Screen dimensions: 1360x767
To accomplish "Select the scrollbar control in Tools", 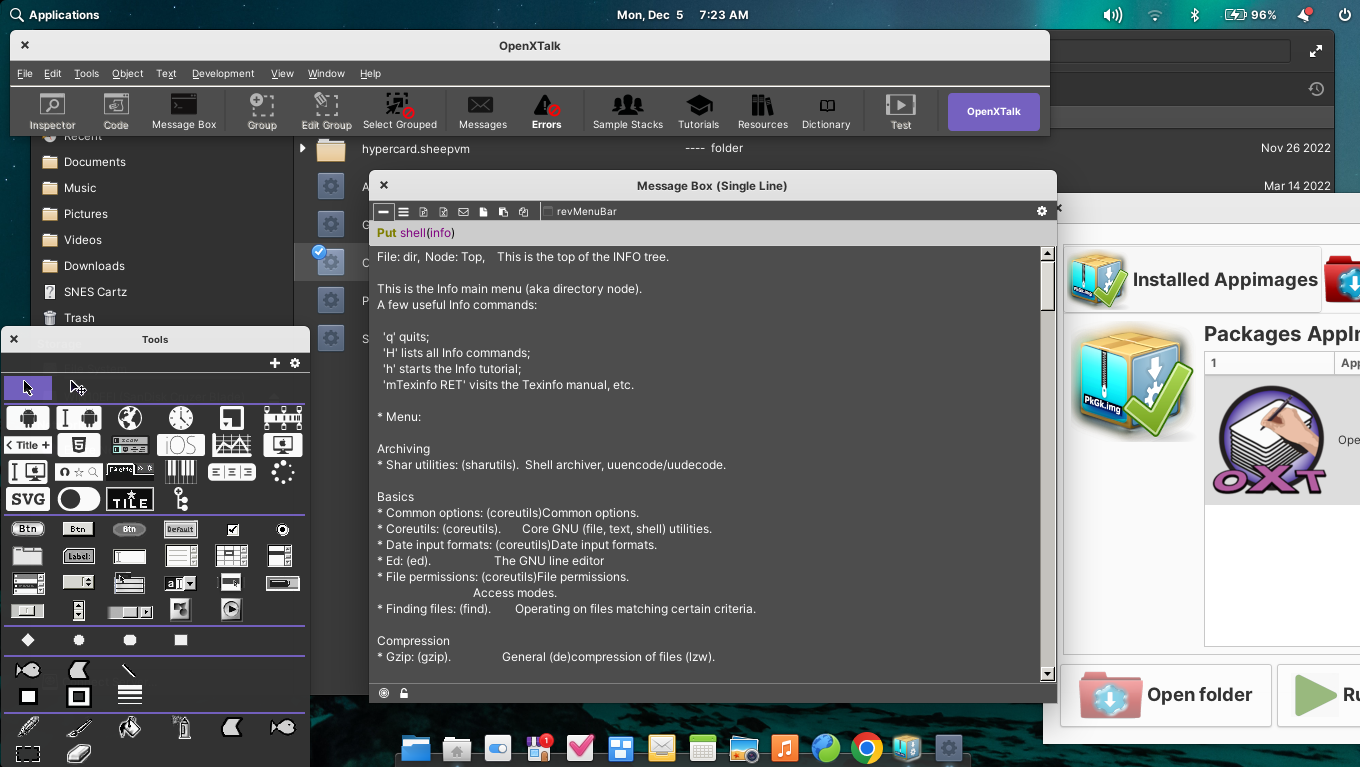I will point(130,610).
